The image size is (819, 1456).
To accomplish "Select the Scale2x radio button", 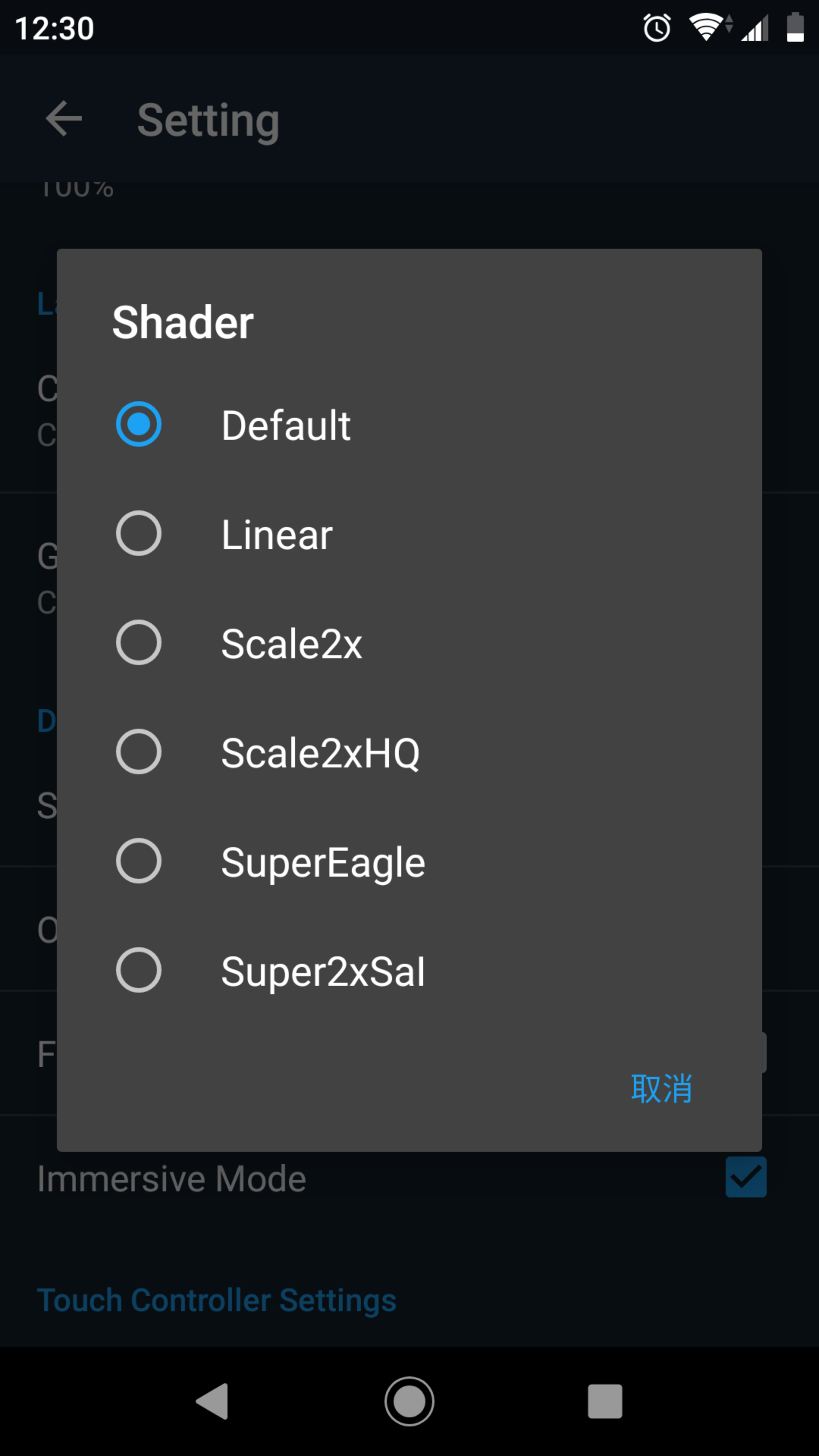I will 138,643.
